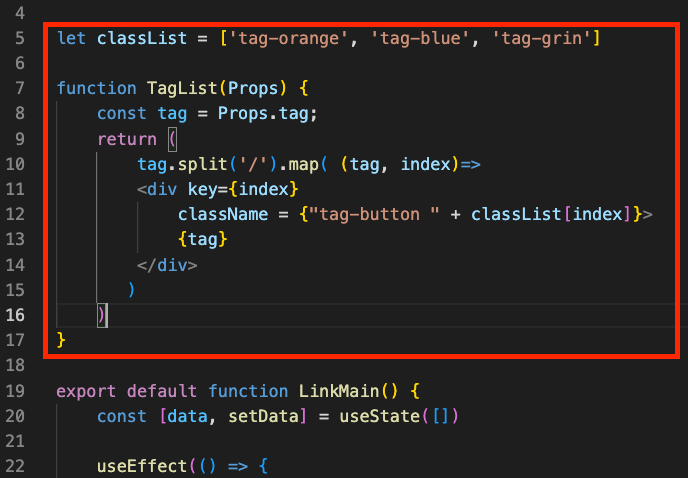This screenshot has width=688, height=478.
Task: Click the opening div tag on line 11
Action: click(x=157, y=189)
